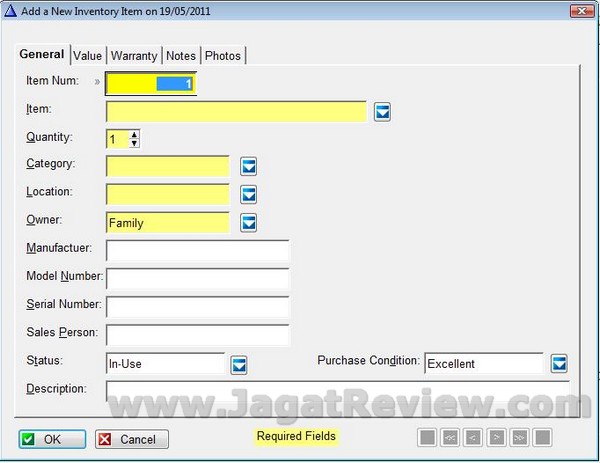Click the rewind (<<) navigation button

(450, 438)
